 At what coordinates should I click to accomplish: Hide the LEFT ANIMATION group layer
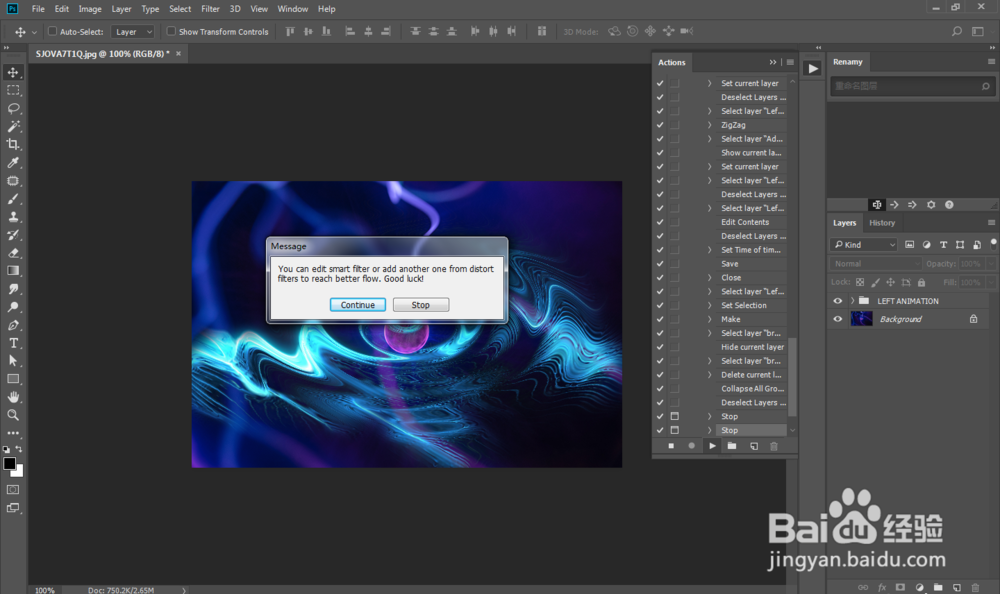pos(837,301)
